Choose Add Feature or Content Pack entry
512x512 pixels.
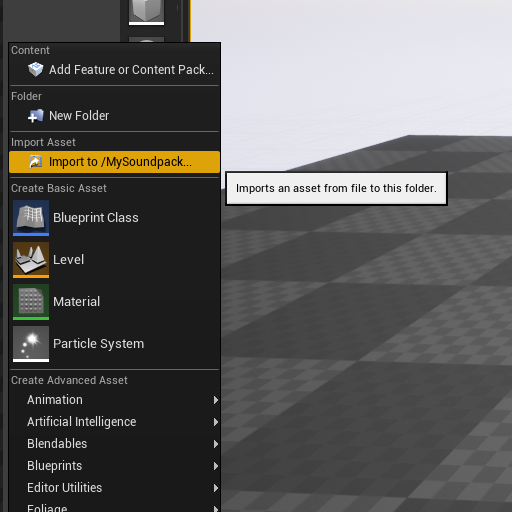[x=114, y=70]
